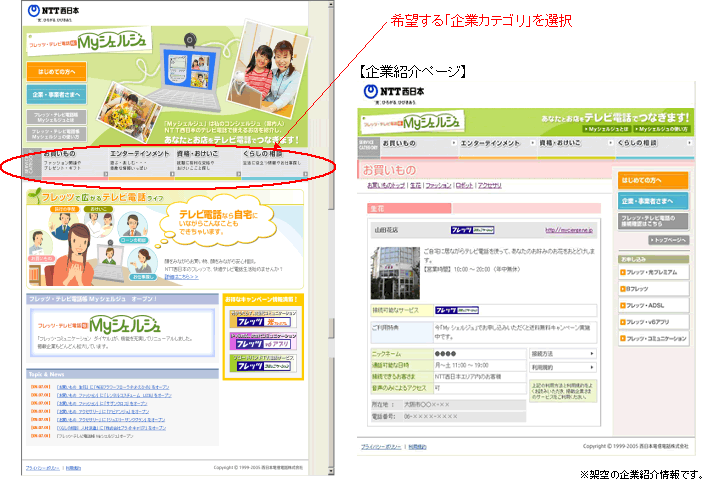Select the 資格・おけいこ category on the left page
The width and height of the screenshot is (702, 479).
point(208,162)
